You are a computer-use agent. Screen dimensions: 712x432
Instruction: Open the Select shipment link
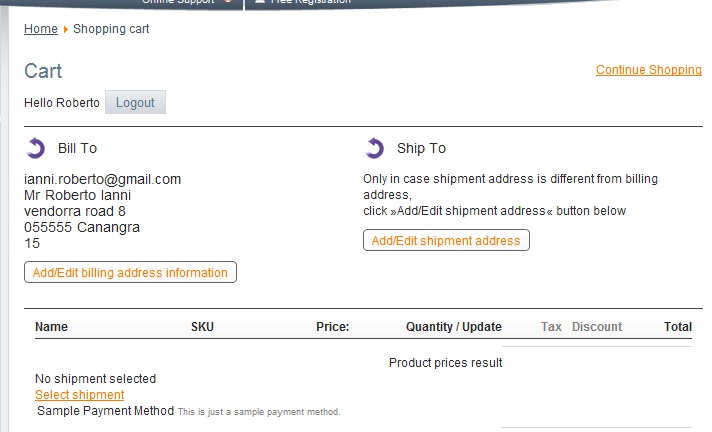point(79,395)
